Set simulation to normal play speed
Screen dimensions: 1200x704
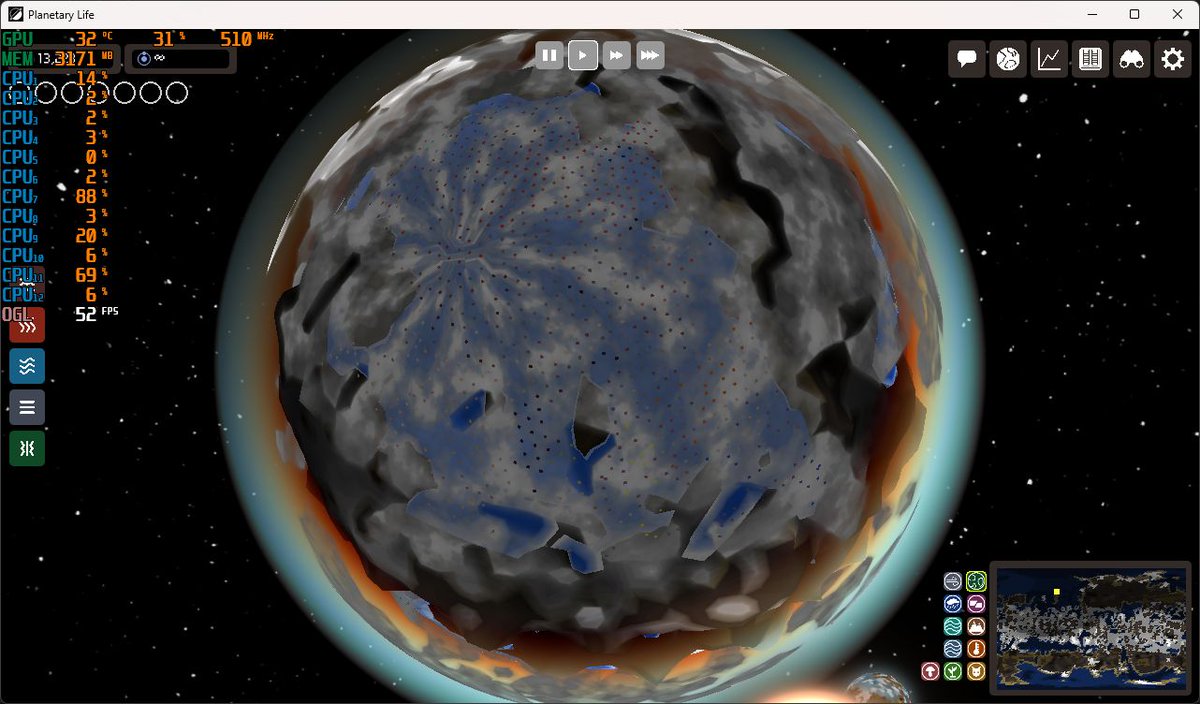583,55
